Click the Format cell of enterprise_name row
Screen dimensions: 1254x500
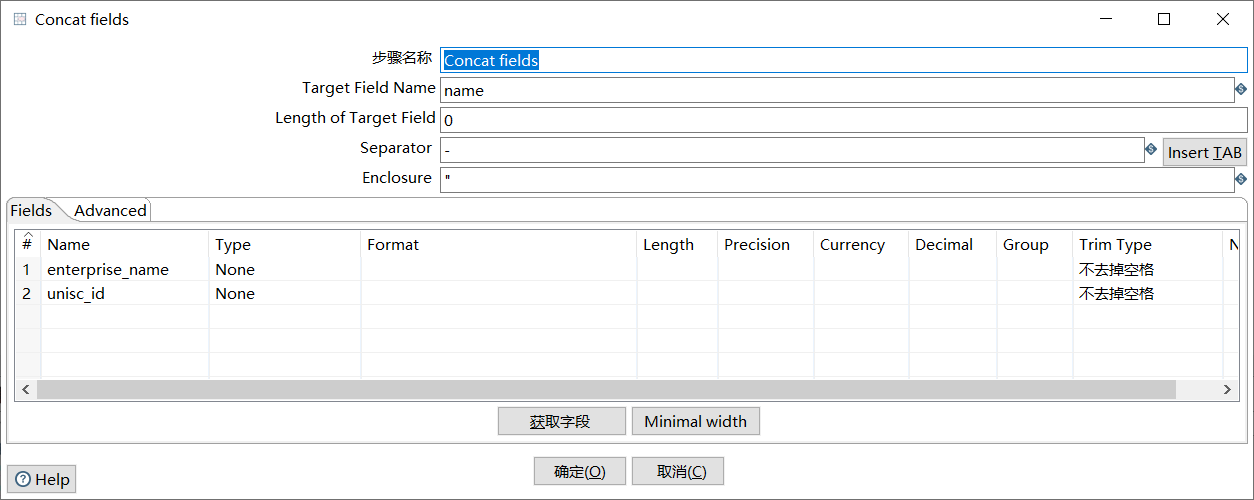pos(499,270)
